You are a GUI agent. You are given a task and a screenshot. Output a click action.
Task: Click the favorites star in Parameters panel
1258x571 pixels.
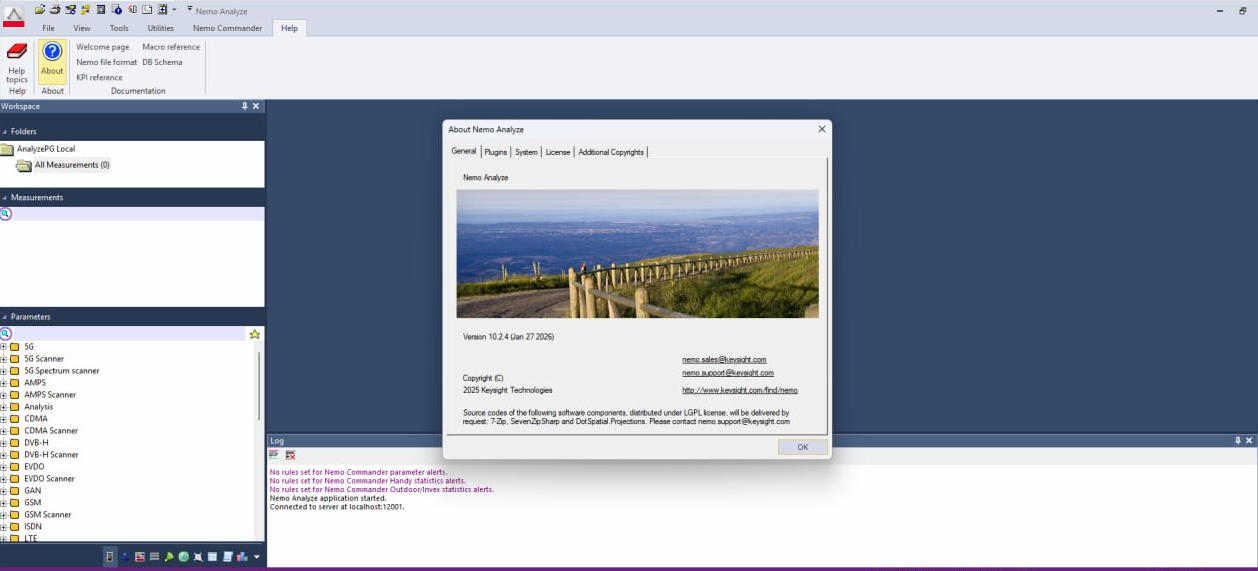pos(255,334)
